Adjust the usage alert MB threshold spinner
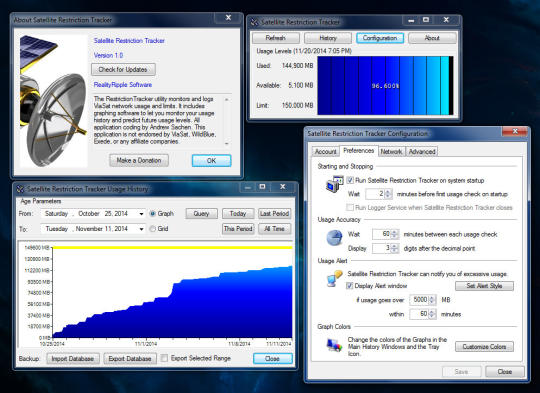Viewport: 540px width, 393px height. (433, 300)
